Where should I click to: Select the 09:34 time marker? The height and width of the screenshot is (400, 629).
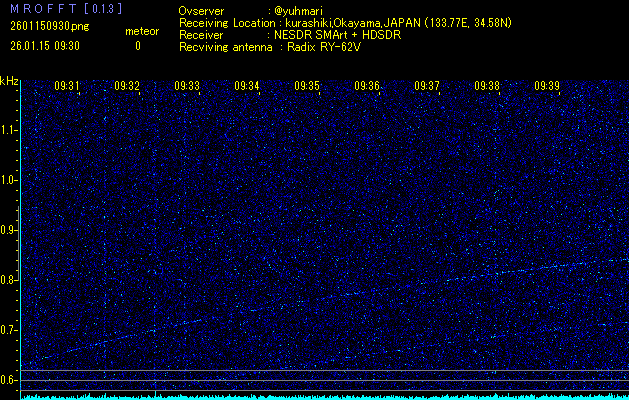click(247, 86)
